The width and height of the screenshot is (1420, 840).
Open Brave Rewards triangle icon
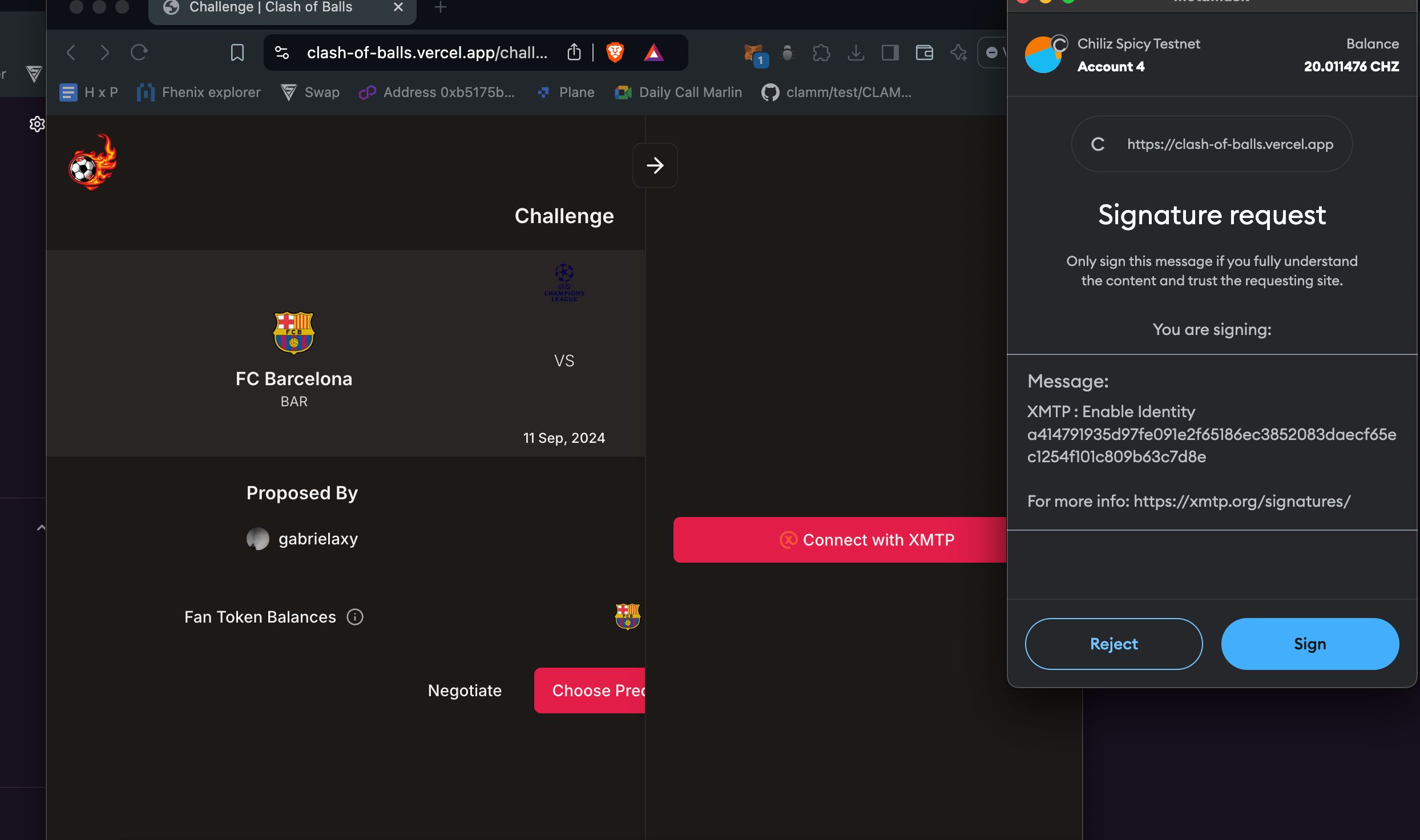[x=653, y=52]
